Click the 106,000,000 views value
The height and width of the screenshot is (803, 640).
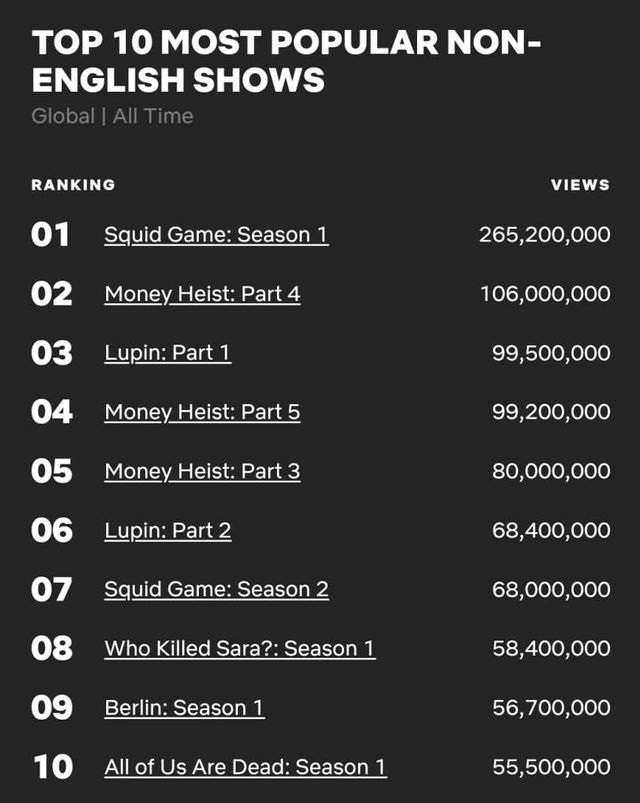coord(545,294)
